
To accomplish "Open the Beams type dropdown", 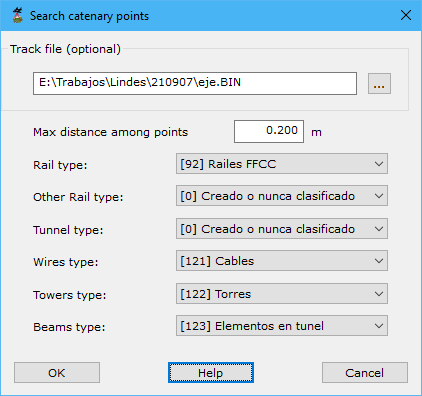I will 282,326.
